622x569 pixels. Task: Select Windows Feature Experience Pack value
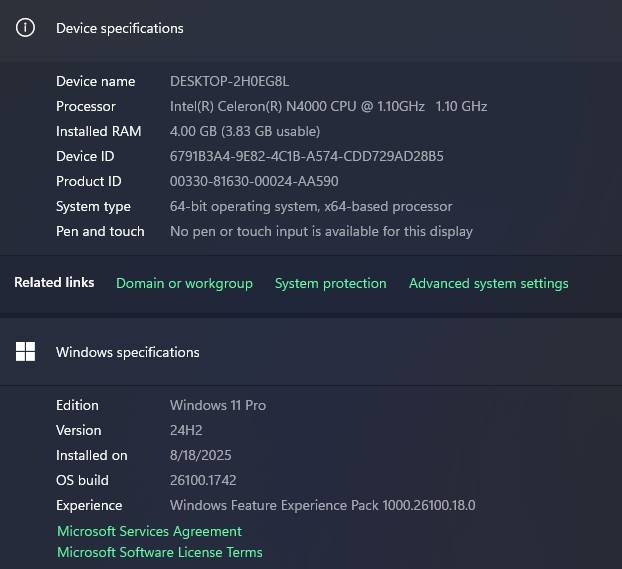[x=323, y=505]
